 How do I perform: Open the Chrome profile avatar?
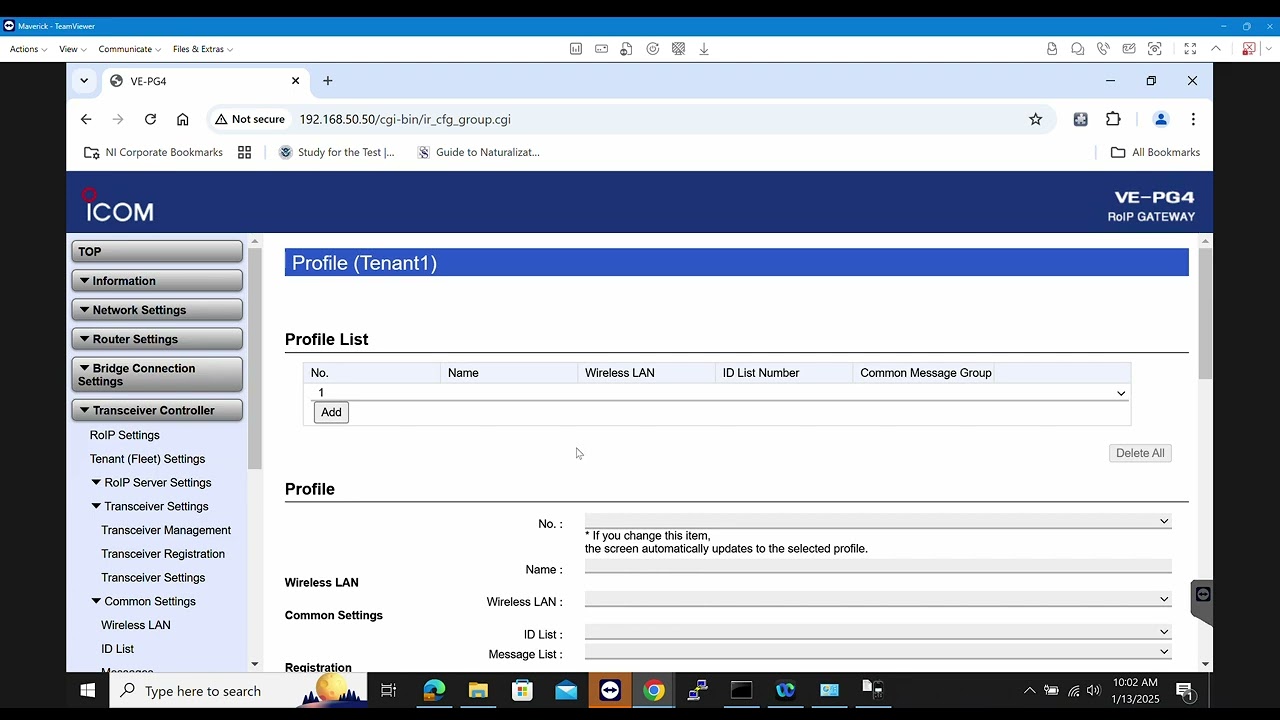click(x=1161, y=119)
